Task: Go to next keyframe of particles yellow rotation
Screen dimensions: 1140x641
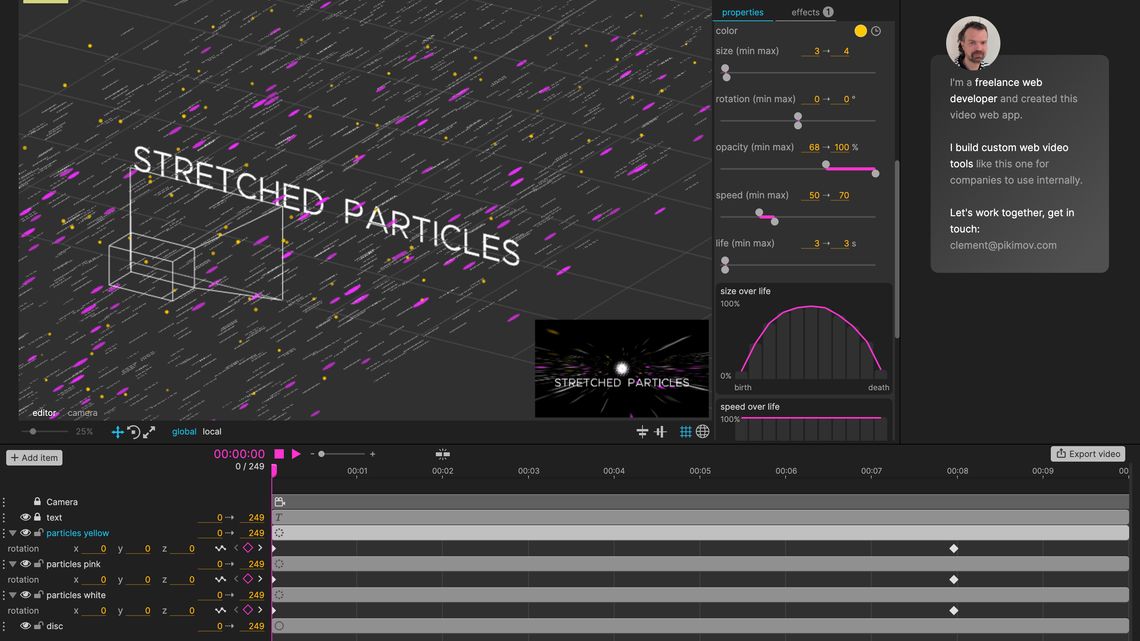Action: point(260,548)
